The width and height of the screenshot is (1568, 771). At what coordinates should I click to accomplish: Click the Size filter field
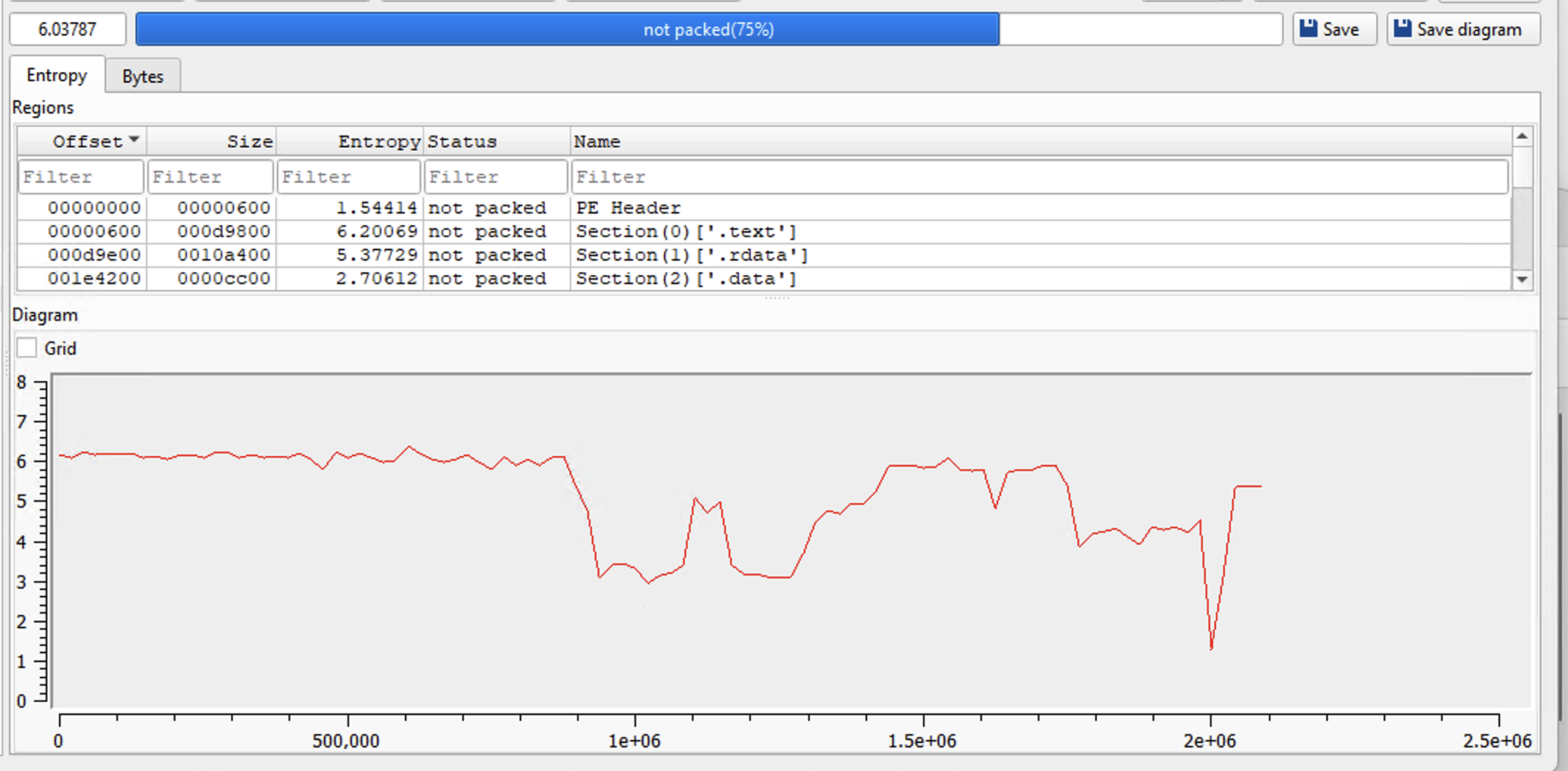(211, 177)
